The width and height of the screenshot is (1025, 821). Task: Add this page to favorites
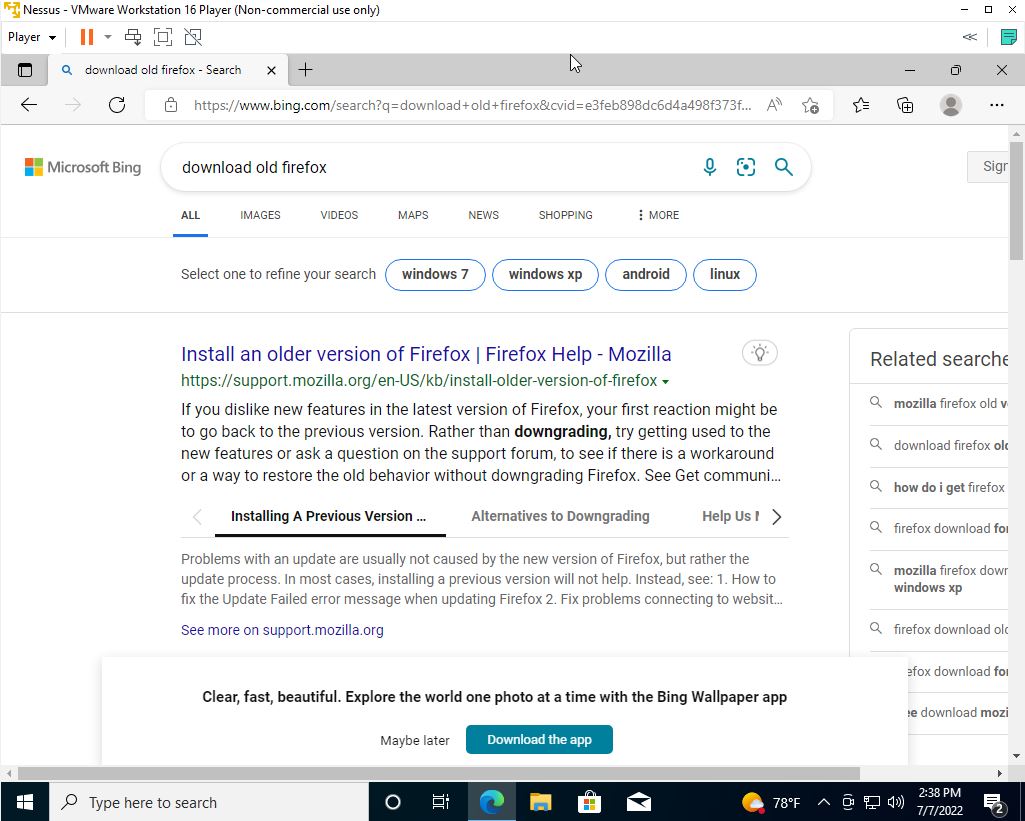click(811, 105)
